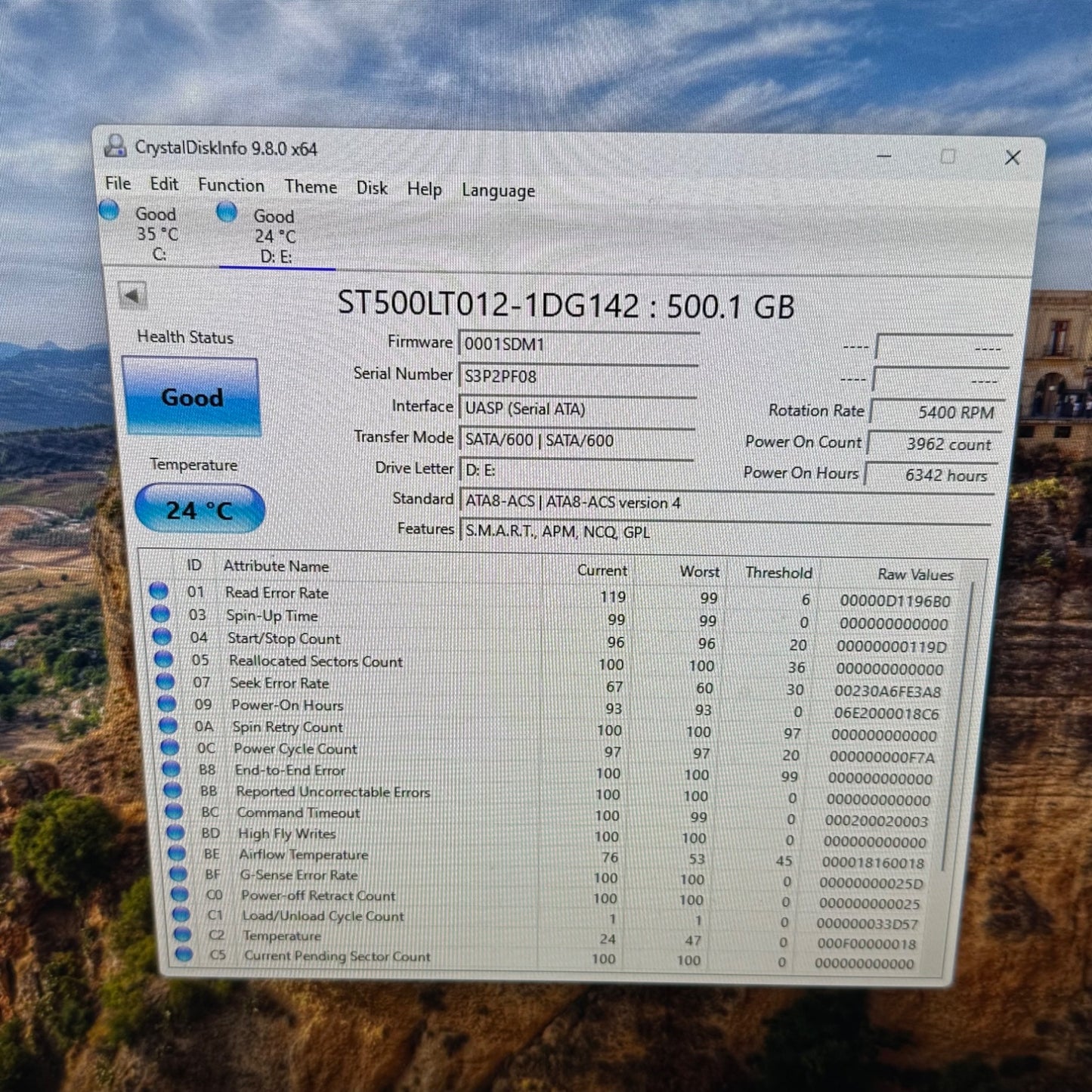Click the Power On Hours value field
The width and height of the screenshot is (1092, 1092).
(932, 475)
